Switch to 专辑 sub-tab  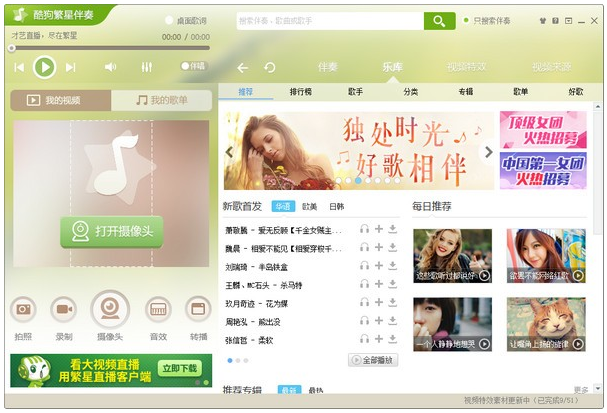[x=466, y=92]
